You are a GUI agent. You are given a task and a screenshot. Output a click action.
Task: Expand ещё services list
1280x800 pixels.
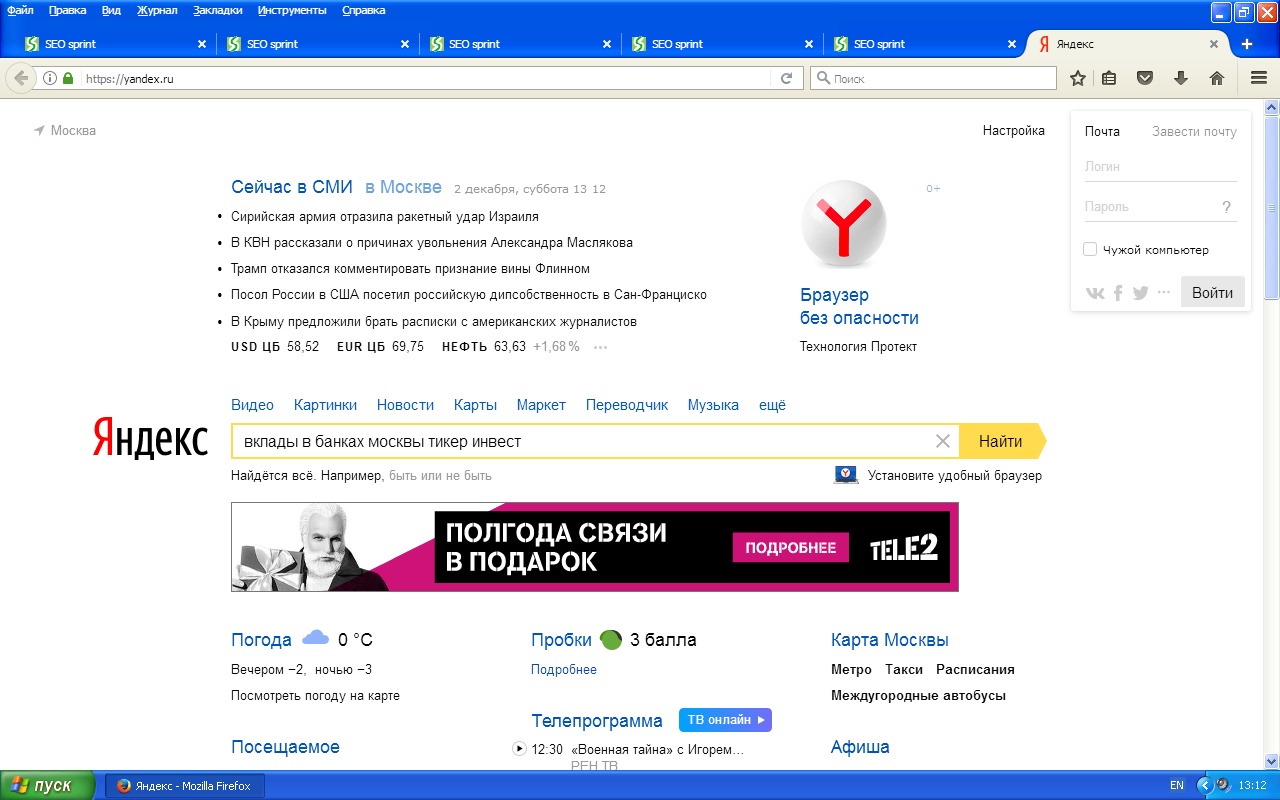click(x=772, y=405)
